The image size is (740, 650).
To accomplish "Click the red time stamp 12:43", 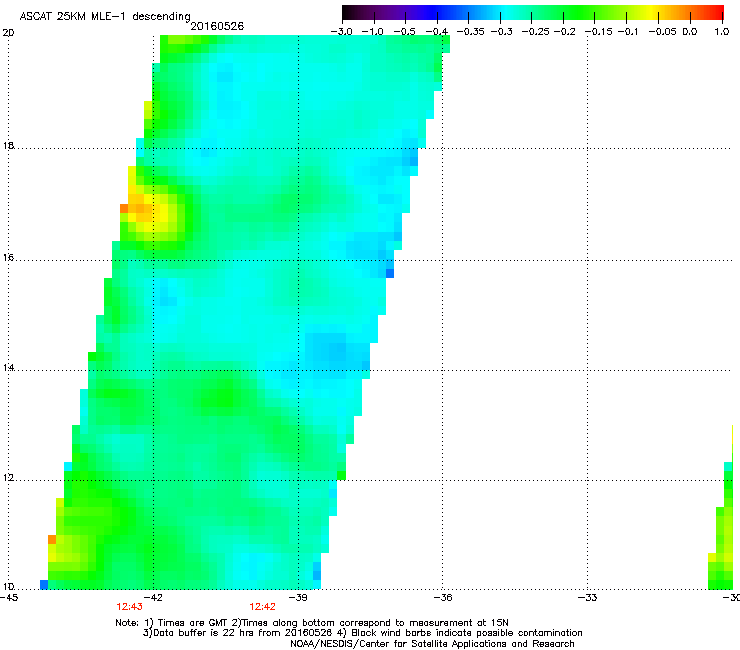I will [x=129, y=607].
